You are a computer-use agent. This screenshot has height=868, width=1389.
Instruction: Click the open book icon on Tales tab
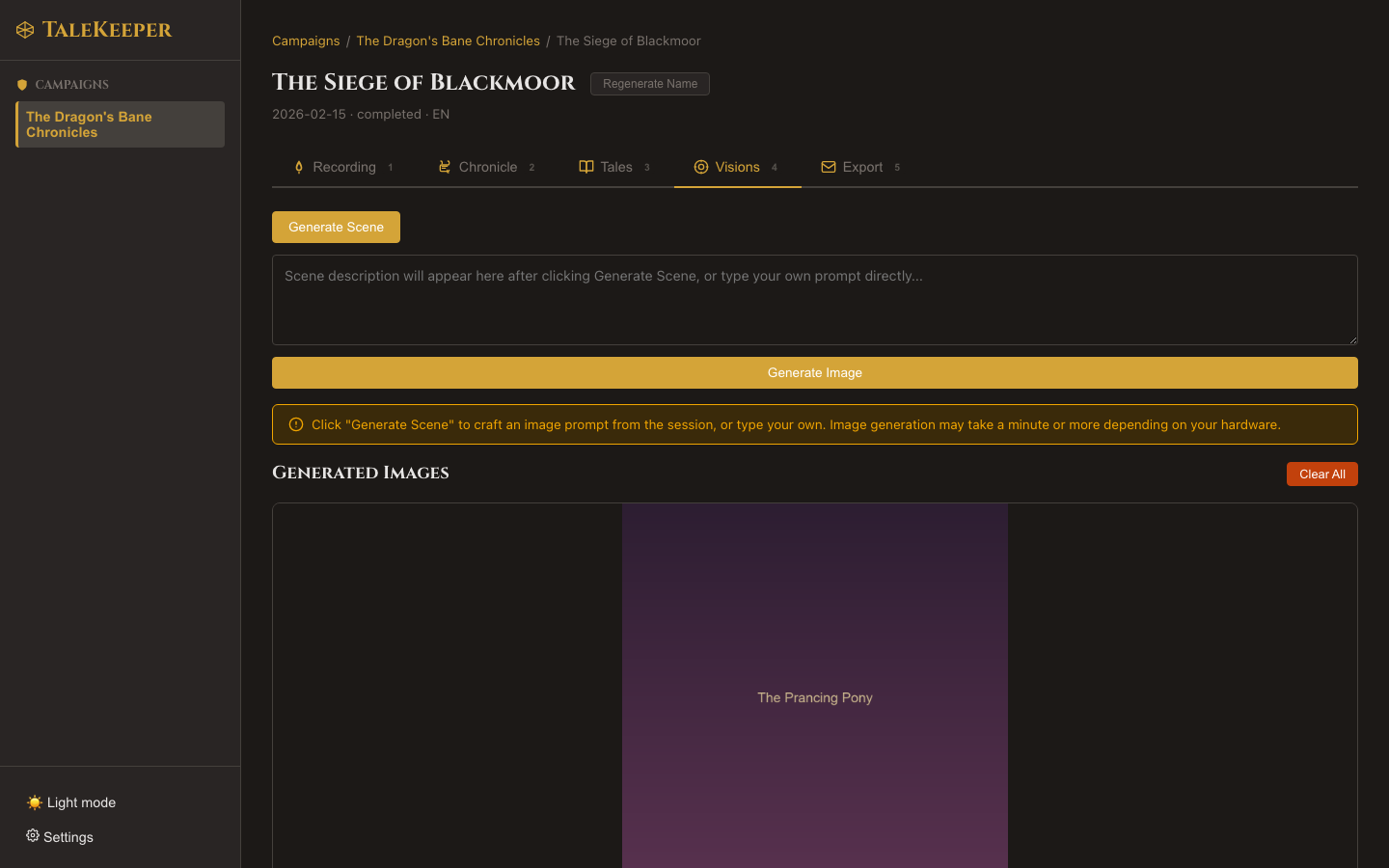tap(586, 167)
